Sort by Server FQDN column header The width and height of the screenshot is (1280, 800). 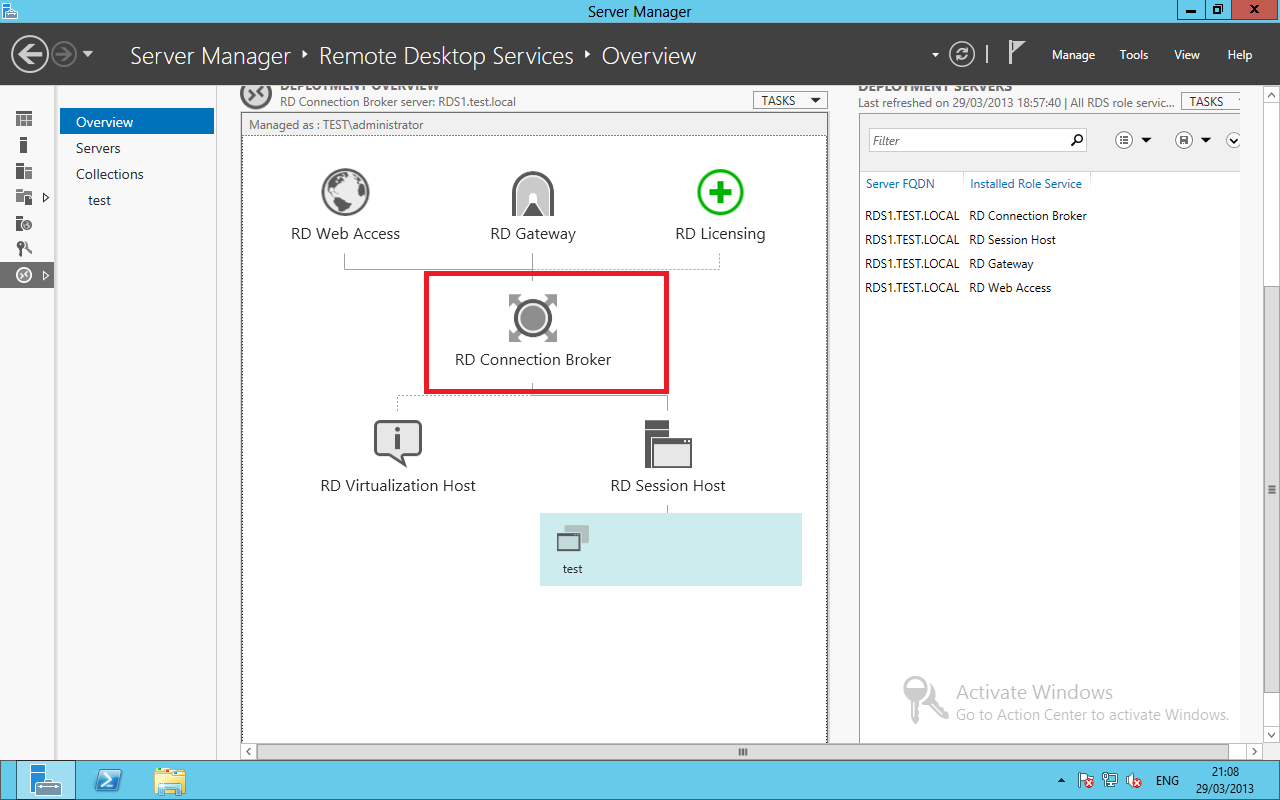(898, 184)
